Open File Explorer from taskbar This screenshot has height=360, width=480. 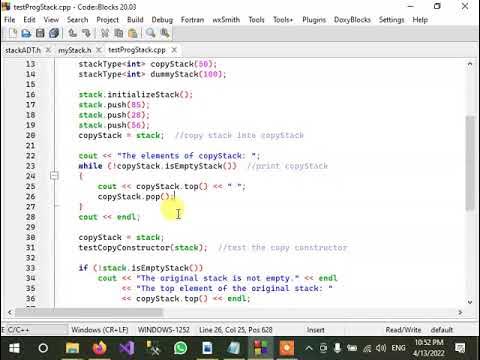[x=72, y=348]
